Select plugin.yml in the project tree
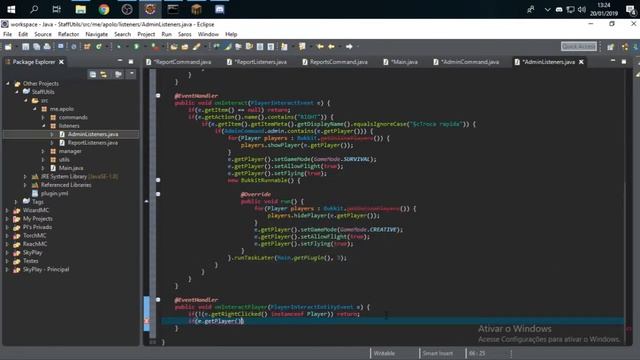Image resolution: width=640 pixels, height=360 pixels. click(x=55, y=194)
